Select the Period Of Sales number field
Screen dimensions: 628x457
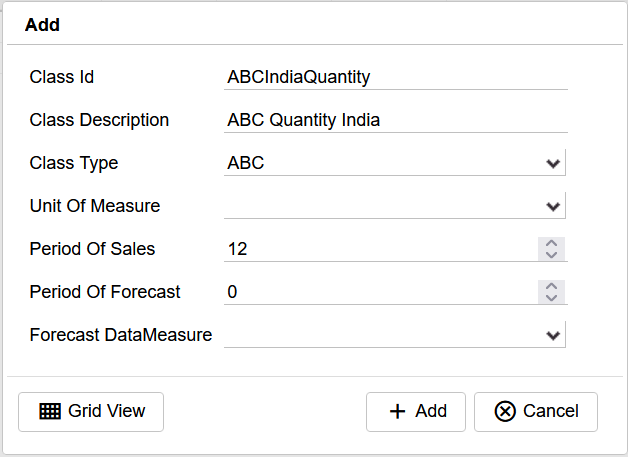pos(380,249)
